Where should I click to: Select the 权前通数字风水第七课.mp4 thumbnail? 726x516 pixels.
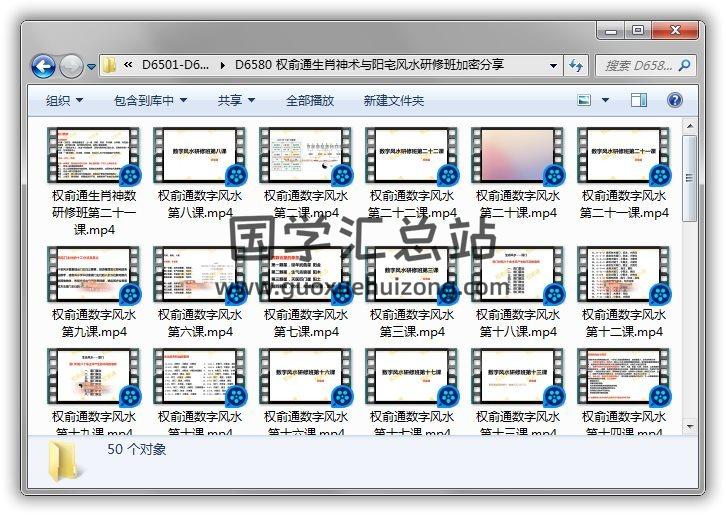click(x=306, y=275)
